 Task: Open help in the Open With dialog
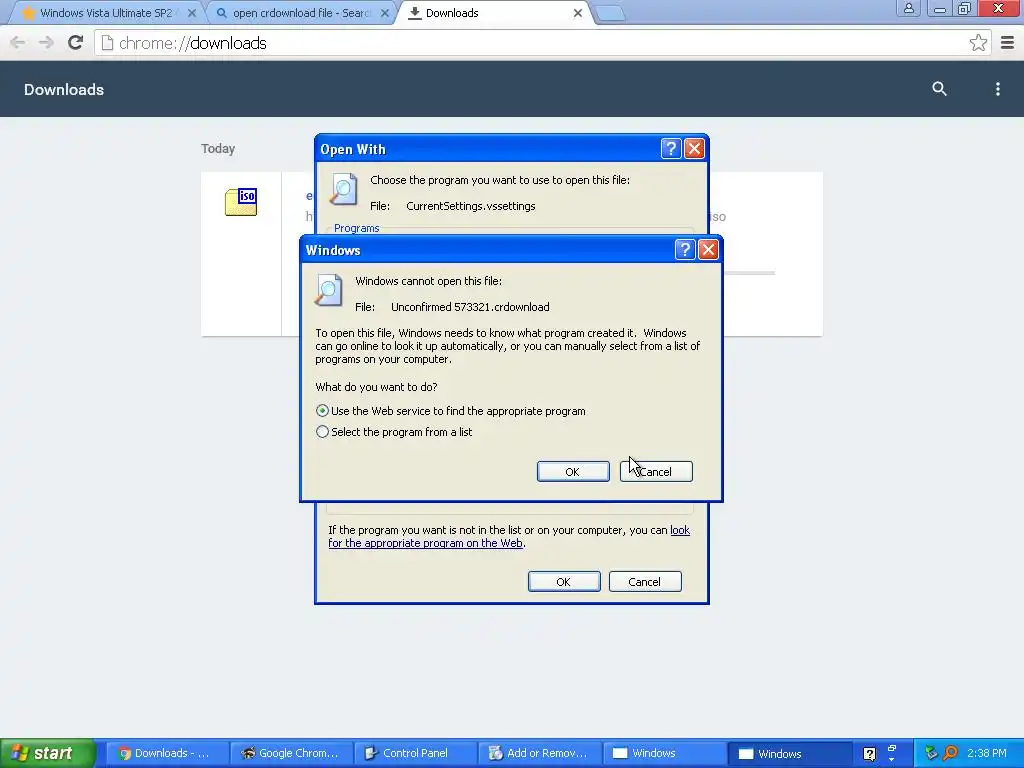pyautogui.click(x=671, y=149)
